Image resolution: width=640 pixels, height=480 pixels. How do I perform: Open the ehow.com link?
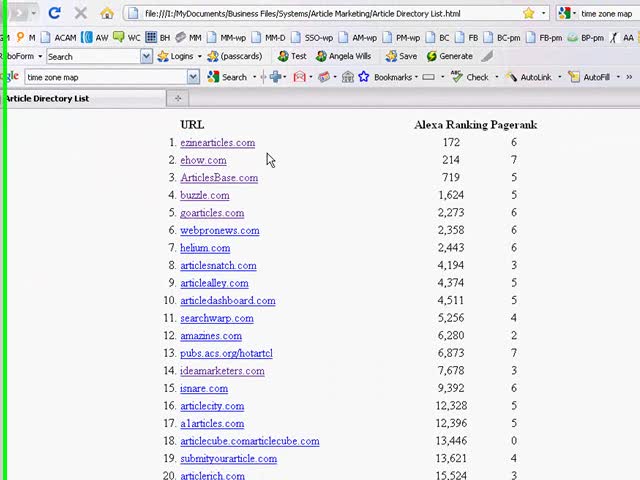(x=203, y=160)
